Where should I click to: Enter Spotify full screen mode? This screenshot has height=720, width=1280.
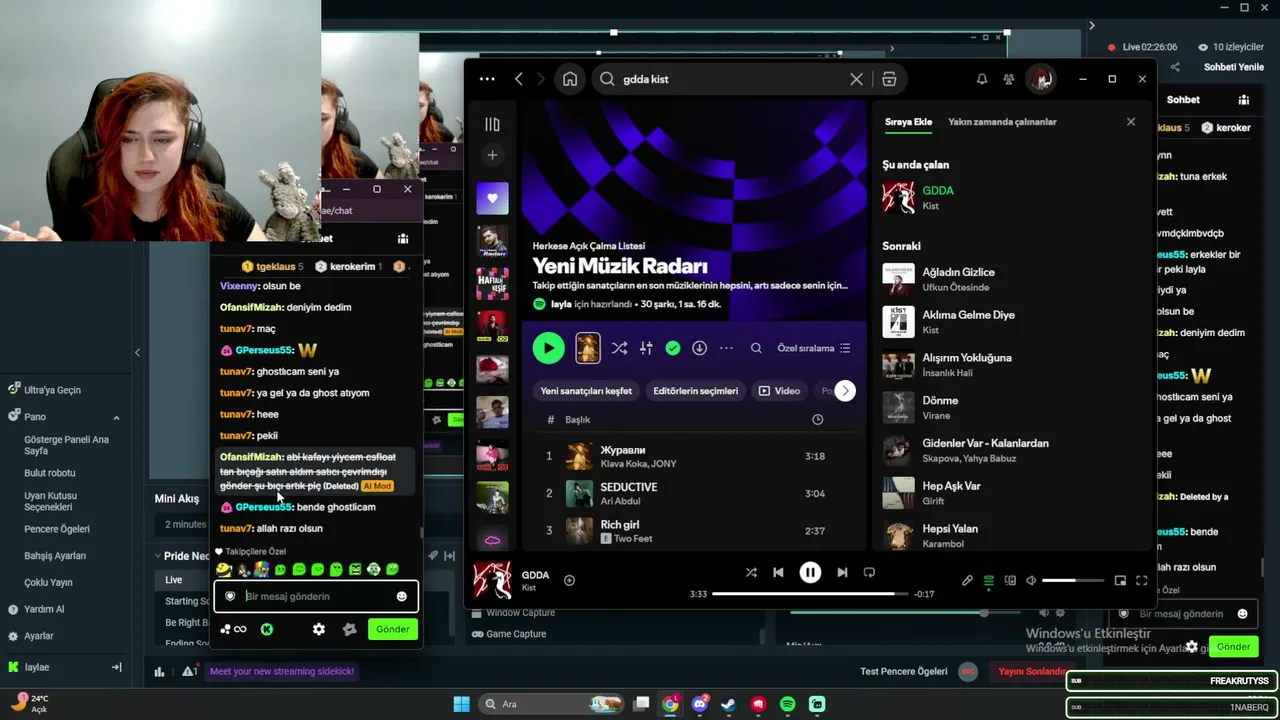click(1142, 580)
